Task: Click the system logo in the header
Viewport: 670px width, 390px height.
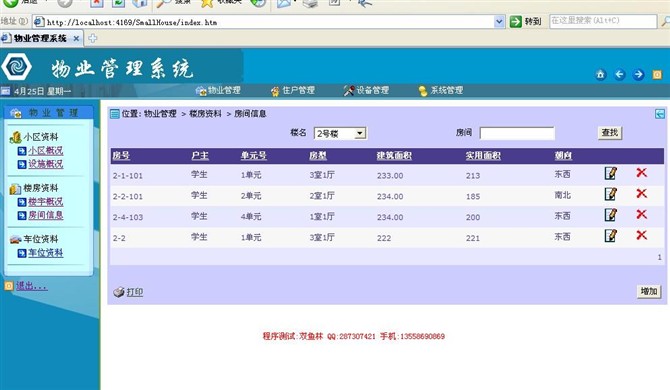Action: tap(16, 67)
